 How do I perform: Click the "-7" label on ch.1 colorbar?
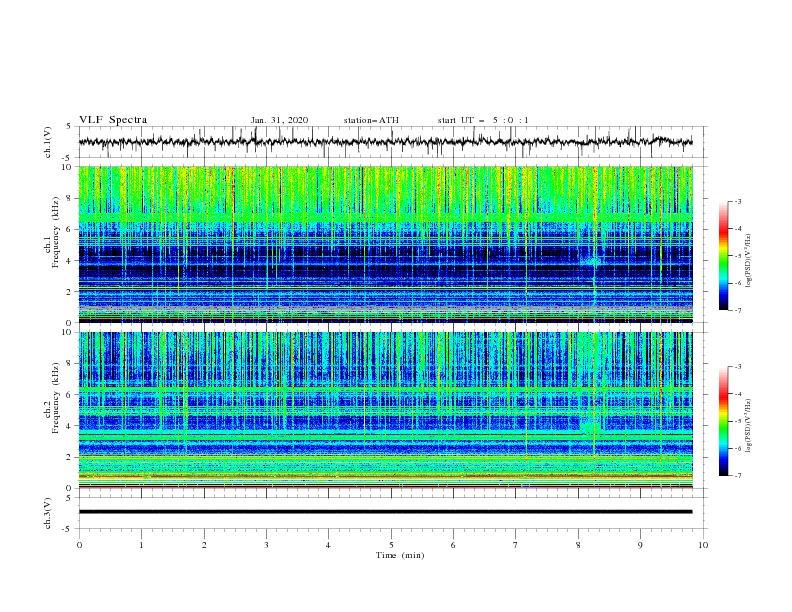[x=737, y=310]
